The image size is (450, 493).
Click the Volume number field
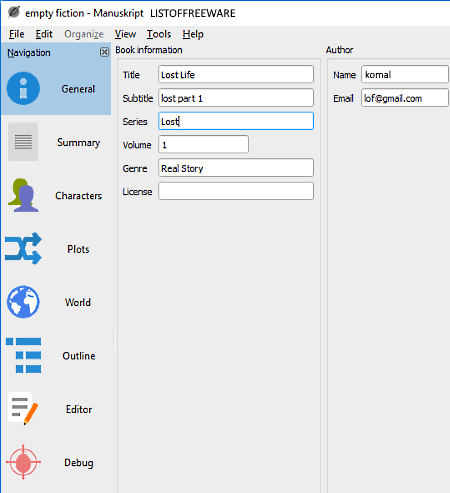click(203, 144)
